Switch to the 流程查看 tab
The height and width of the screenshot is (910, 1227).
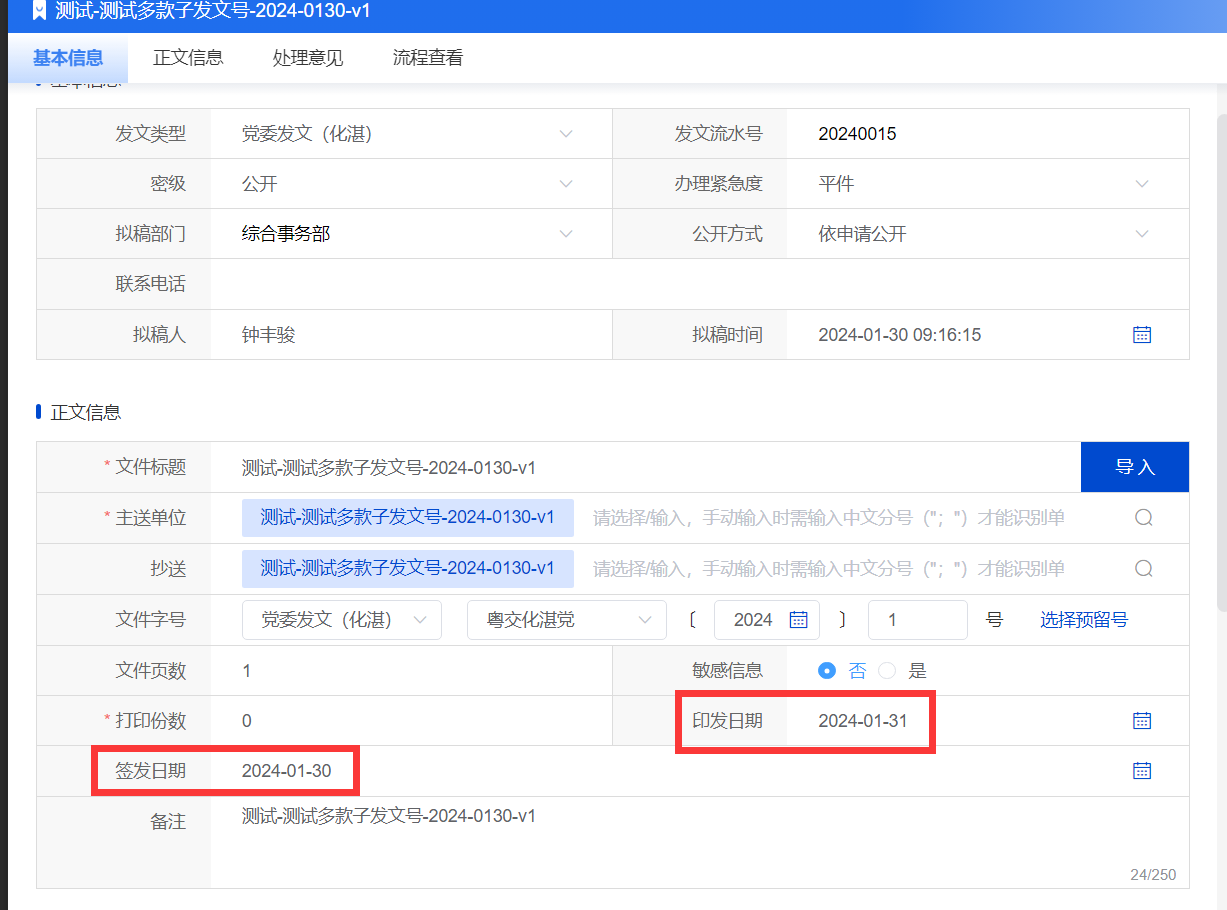pyautogui.click(x=428, y=58)
